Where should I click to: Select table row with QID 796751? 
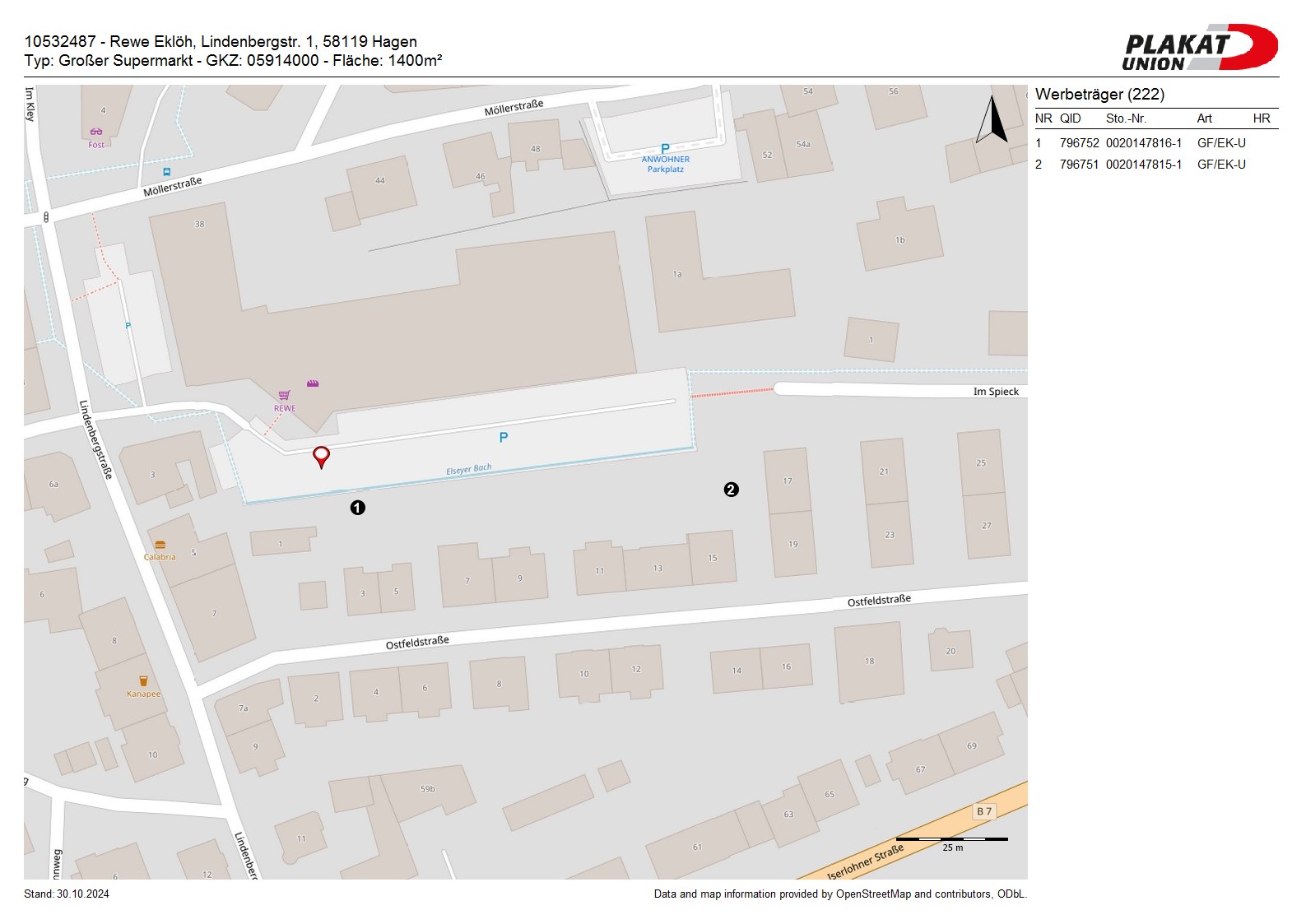pyautogui.click(x=1155, y=165)
